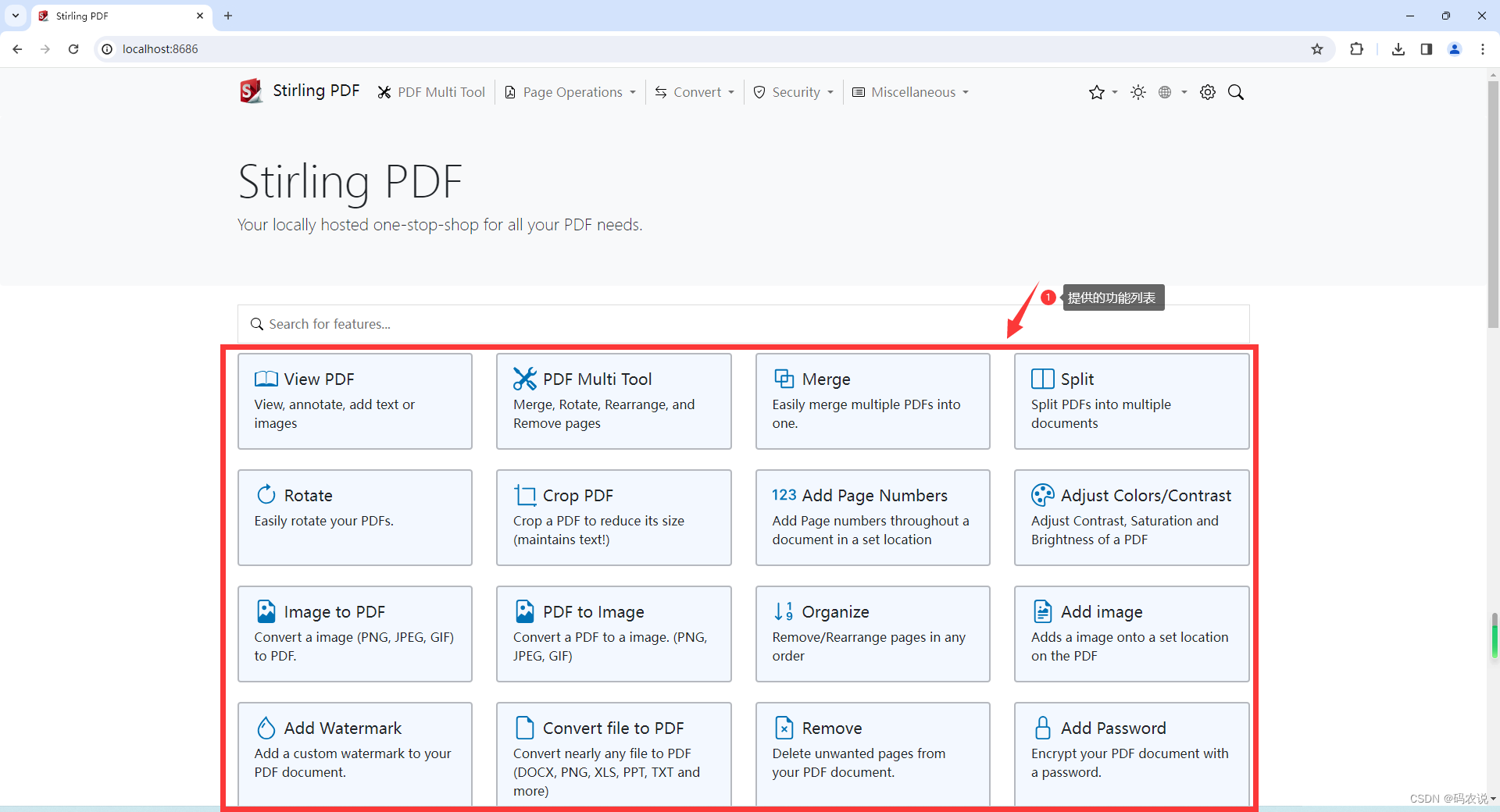Click 'Adjust Contrast, Saturation and Brightness' text
This screenshot has width=1500, height=812.
(1124, 530)
